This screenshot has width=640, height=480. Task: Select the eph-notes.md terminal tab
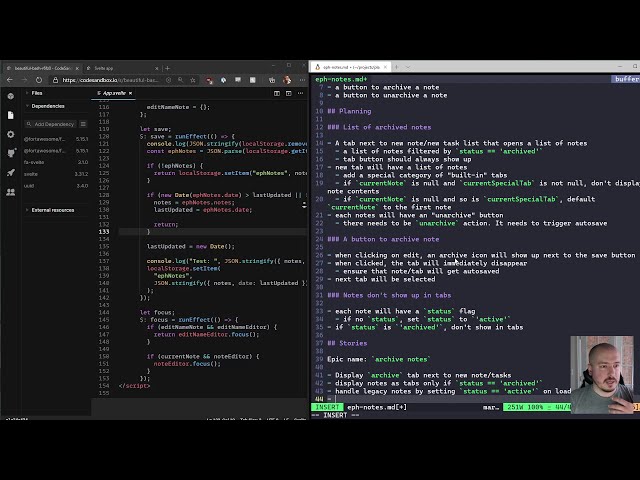coord(350,67)
